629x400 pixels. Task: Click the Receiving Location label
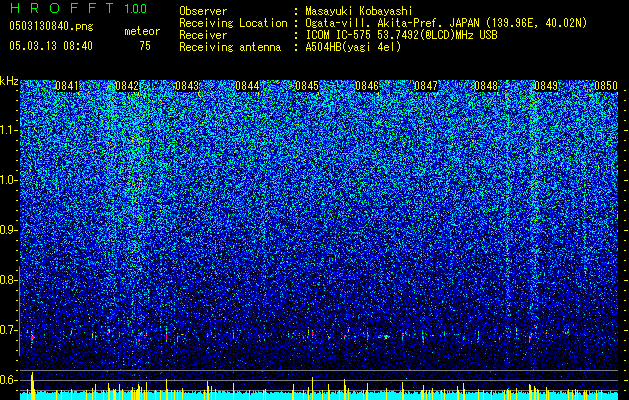click(x=233, y=23)
